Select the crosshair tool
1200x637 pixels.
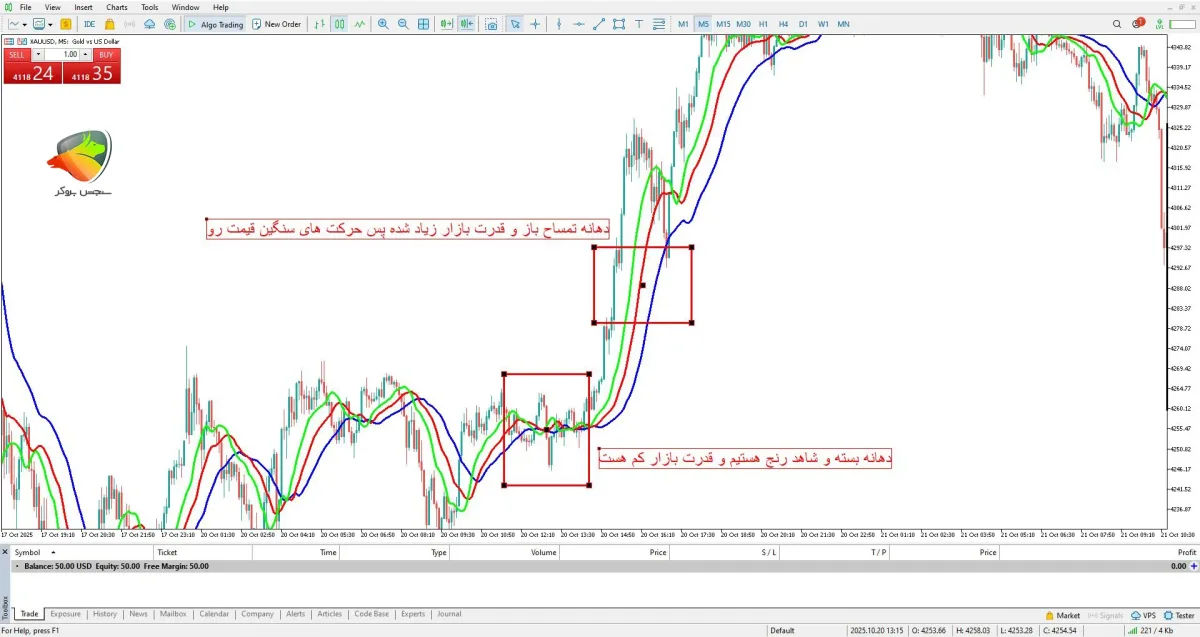tap(535, 24)
